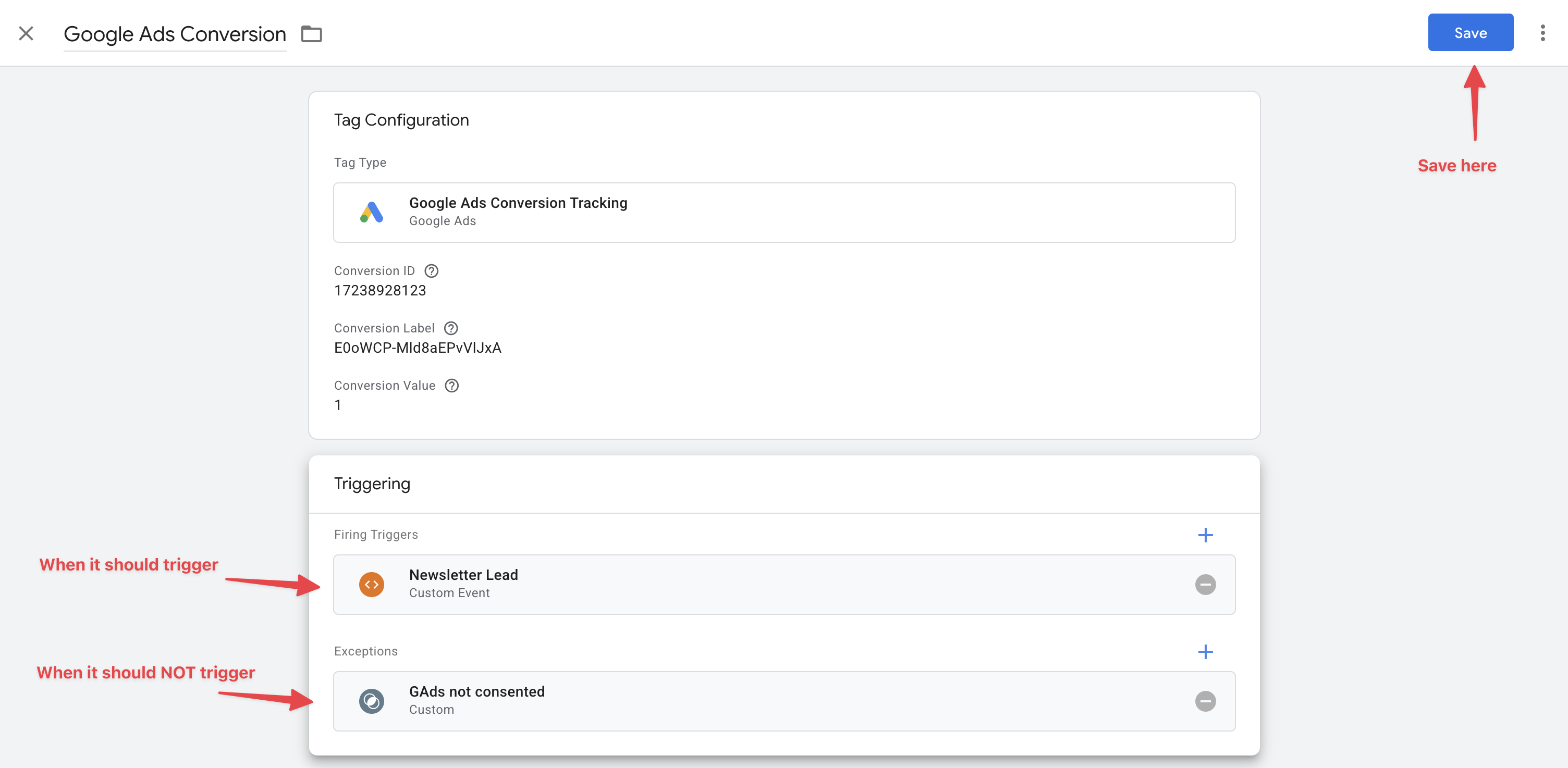Click the Triggering section heading
Screen dimensions: 1568x768
click(372, 484)
